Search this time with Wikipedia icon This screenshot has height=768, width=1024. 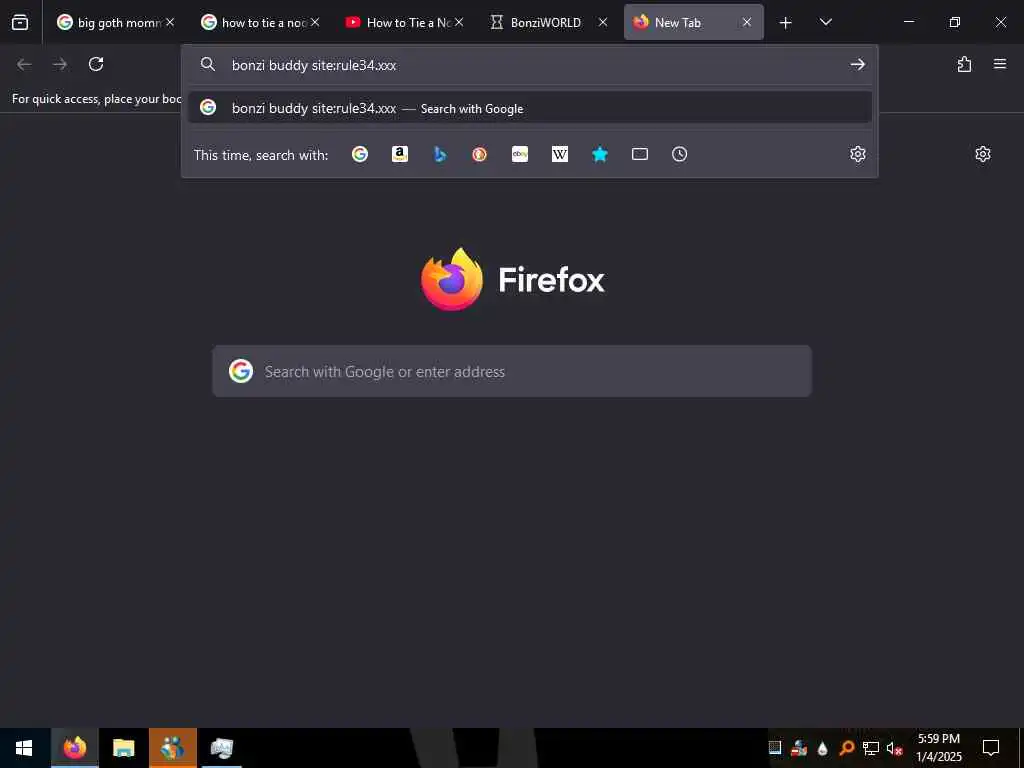(560, 154)
